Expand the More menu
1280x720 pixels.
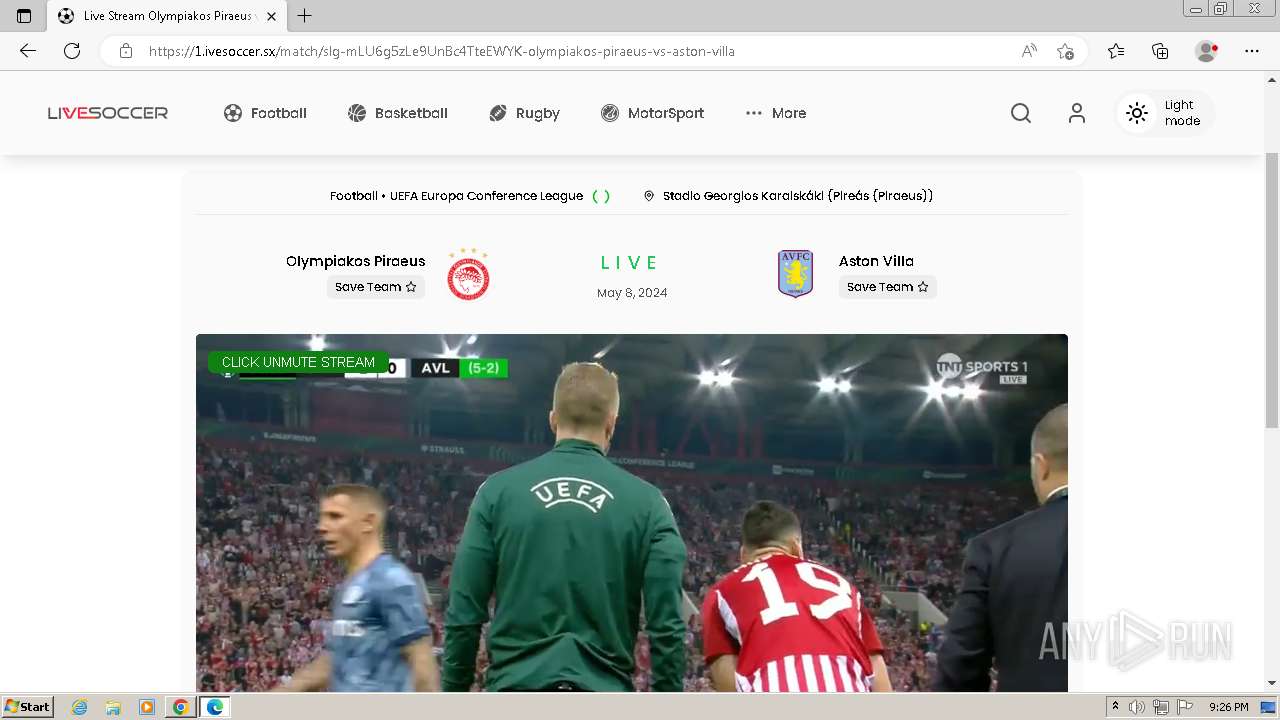[x=776, y=113]
